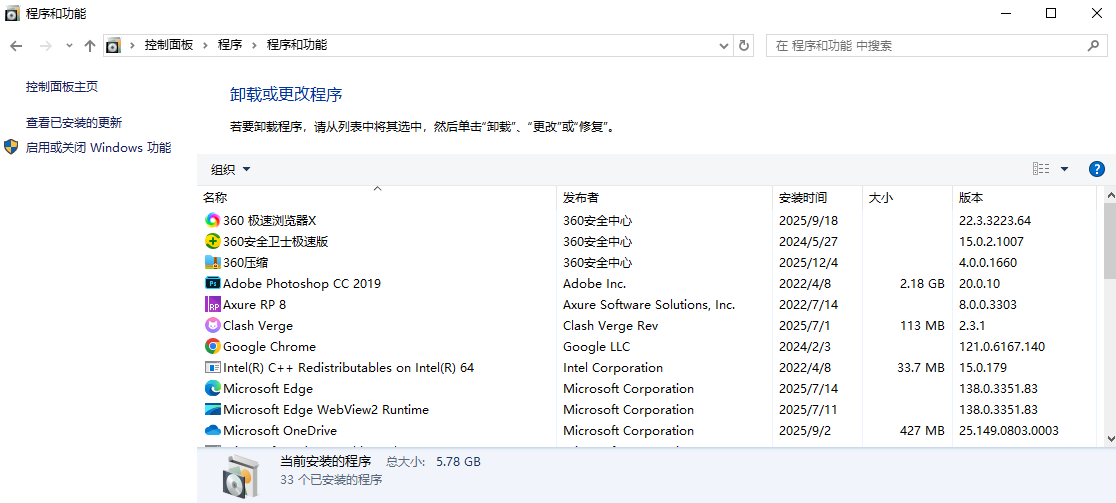Open 启用或关闭 Windows 功能 link
Viewport: 1116px width, 503px height.
(x=98, y=148)
